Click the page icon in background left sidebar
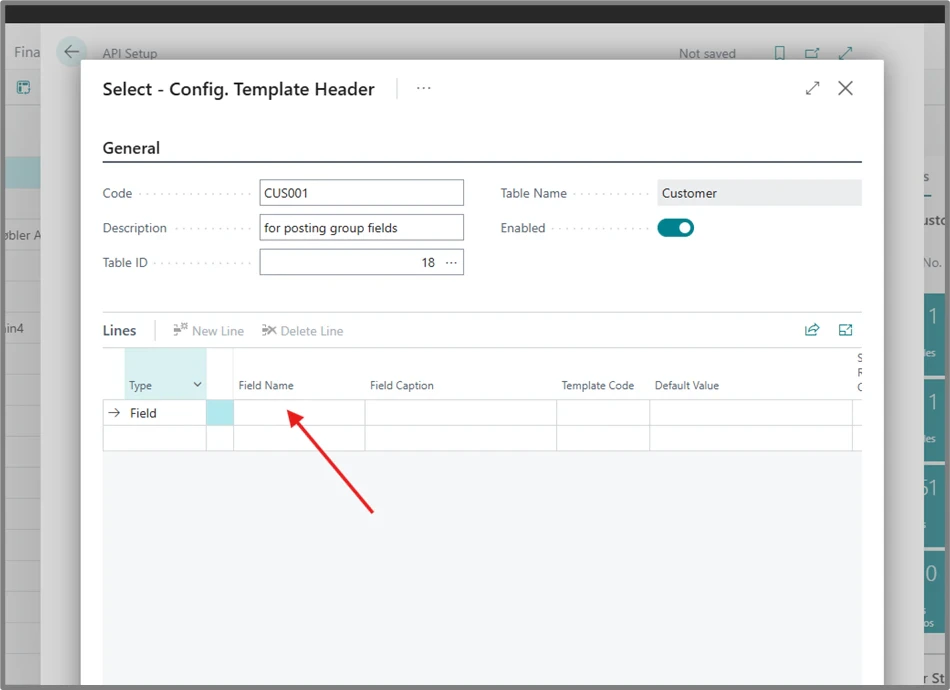The height and width of the screenshot is (690, 950). (24, 87)
